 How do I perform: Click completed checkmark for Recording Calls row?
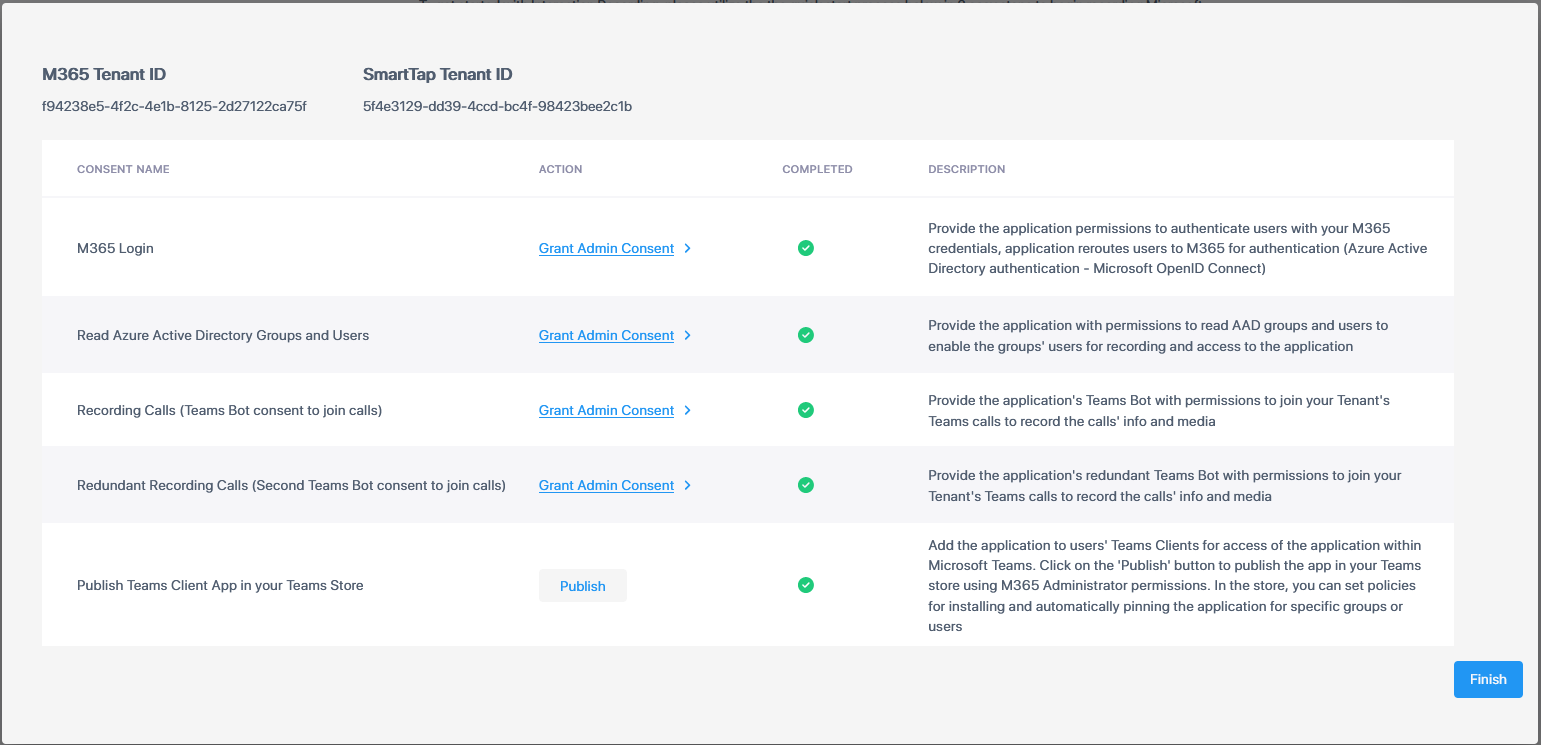[806, 410]
